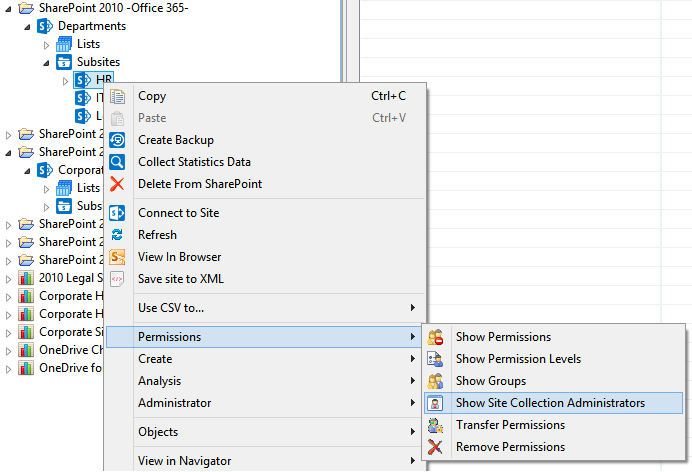Click the Show Groups icon
The image size is (692, 472).
(x=435, y=381)
